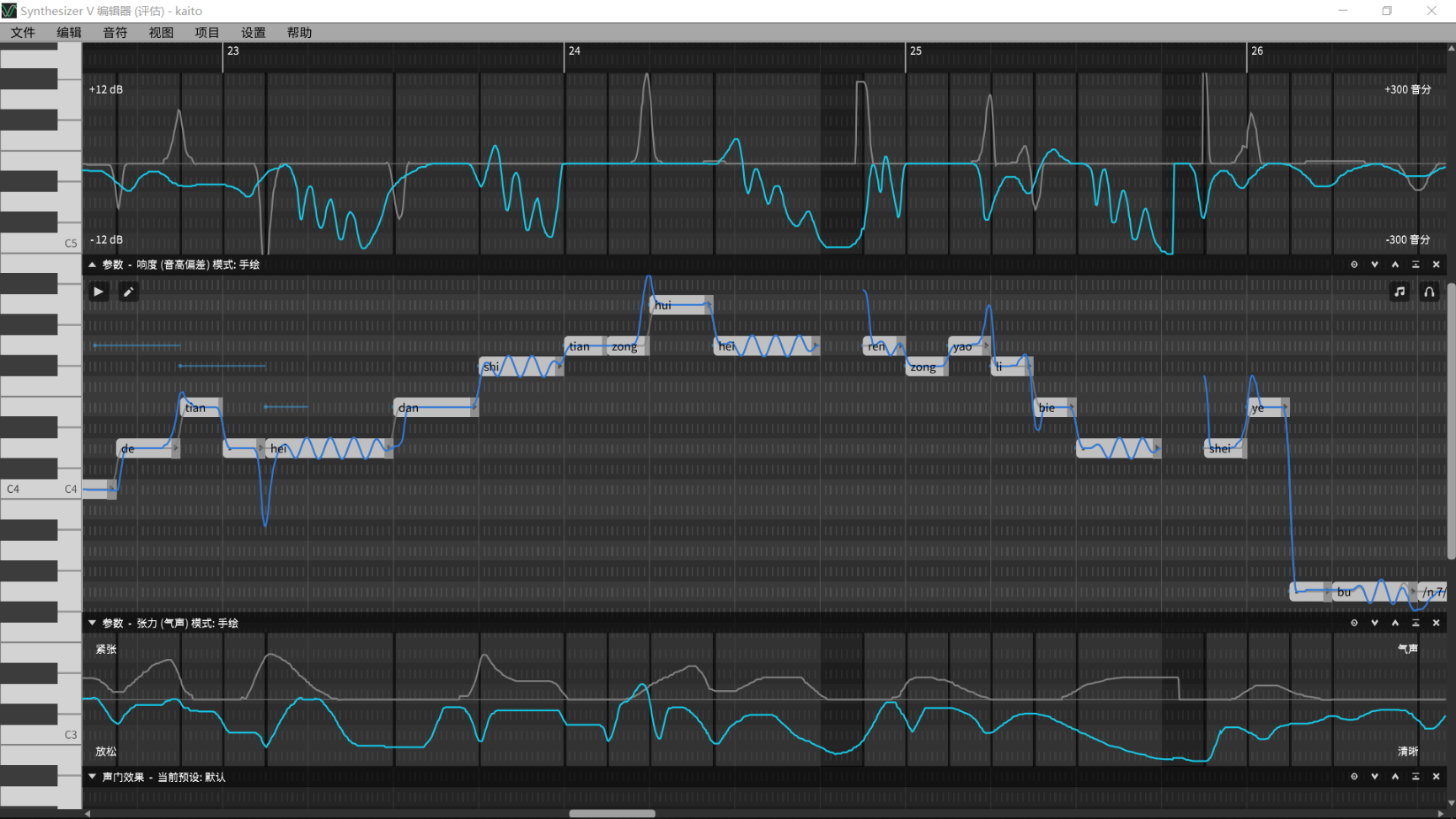Move the 张力 parameter panel down
This screenshot has height=819, width=1456.
[x=1374, y=623]
